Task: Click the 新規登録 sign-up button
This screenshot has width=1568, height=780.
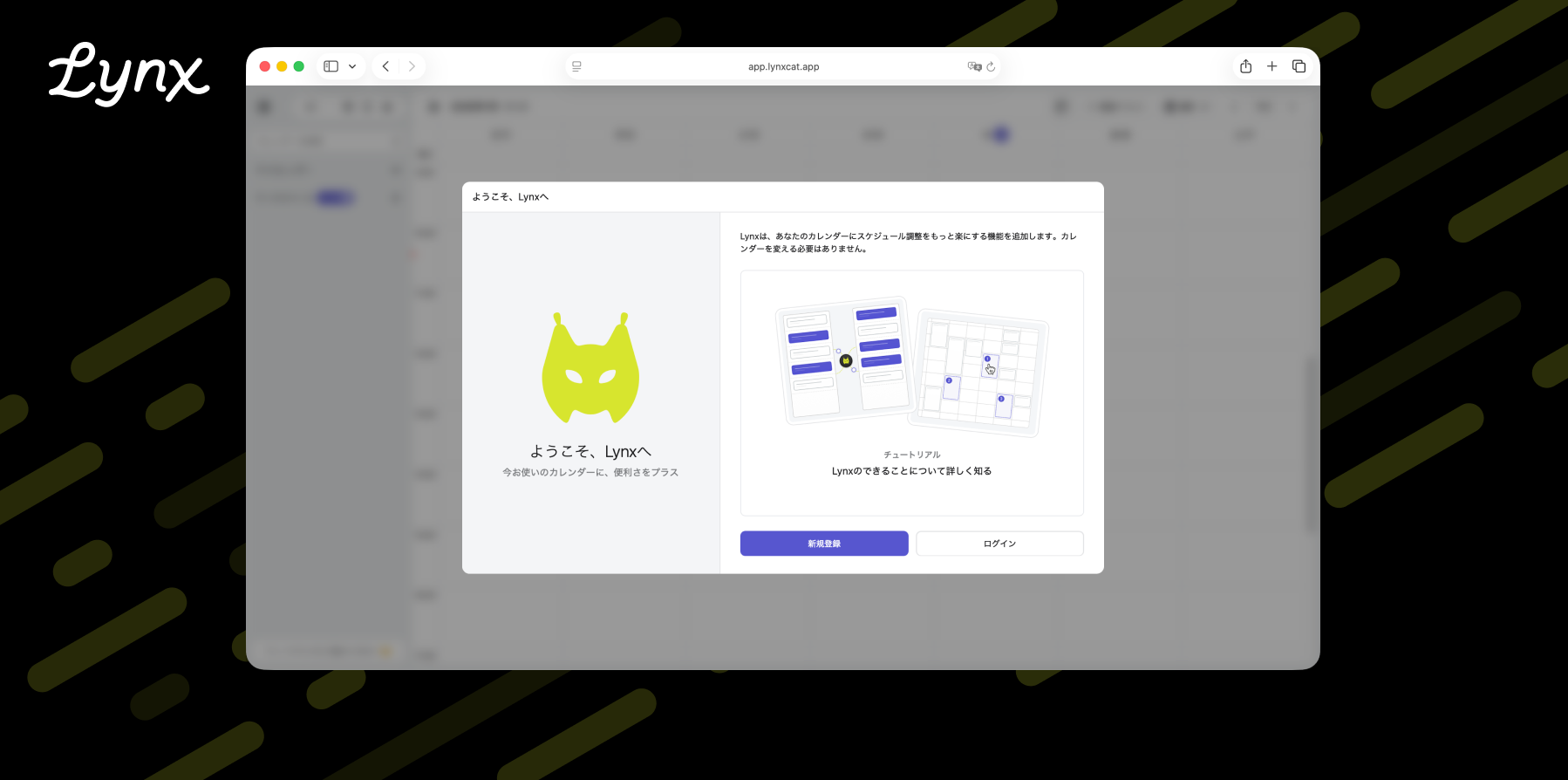Action: click(824, 544)
